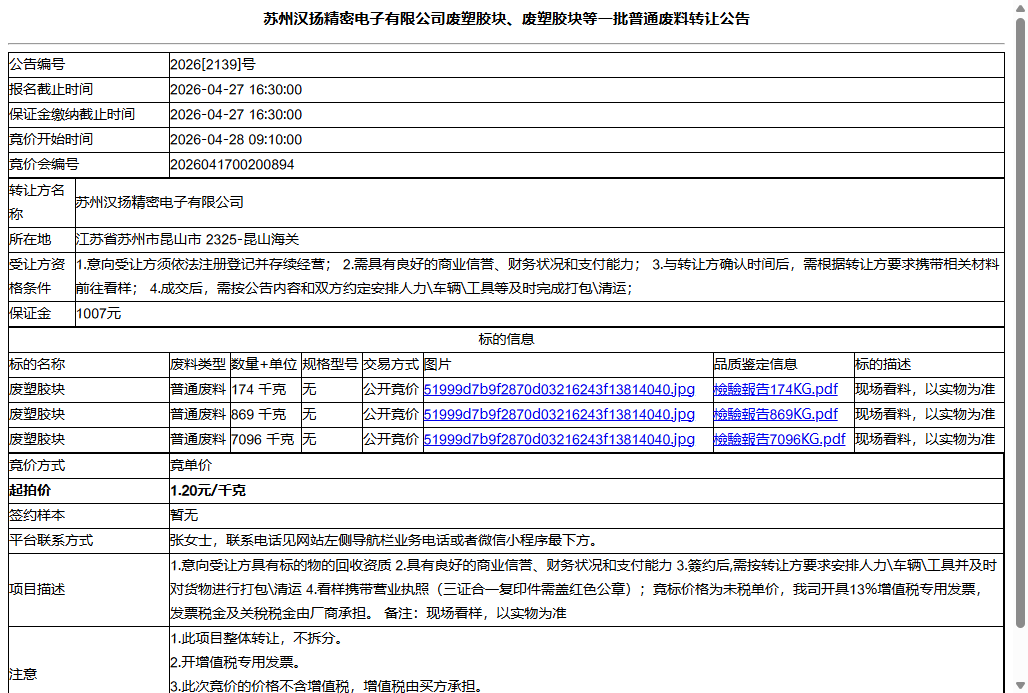Click the 项目描述 label
The width and height of the screenshot is (1028, 693).
(37, 589)
